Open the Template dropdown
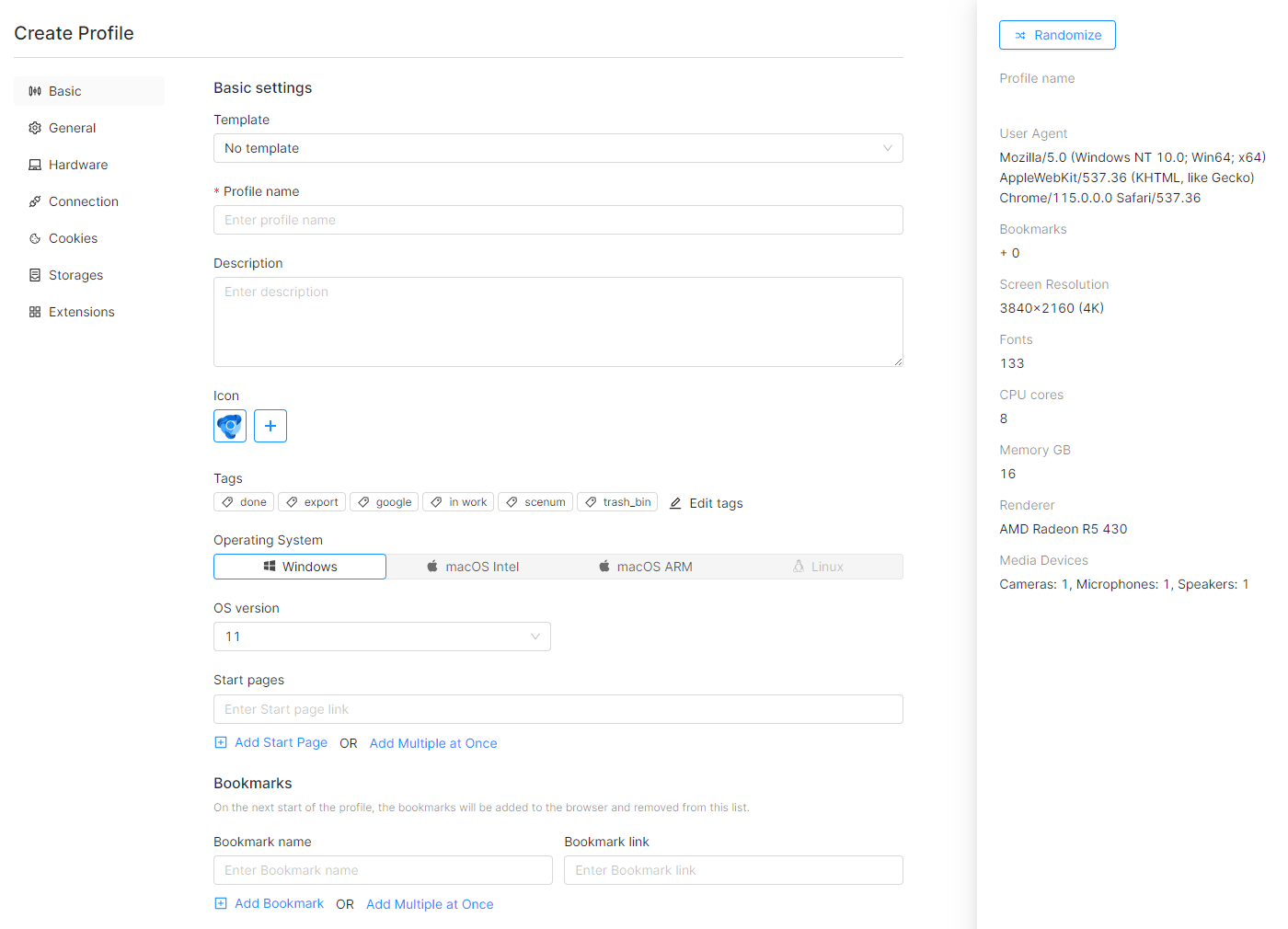Screen dimensions: 1288x929 click(x=558, y=148)
